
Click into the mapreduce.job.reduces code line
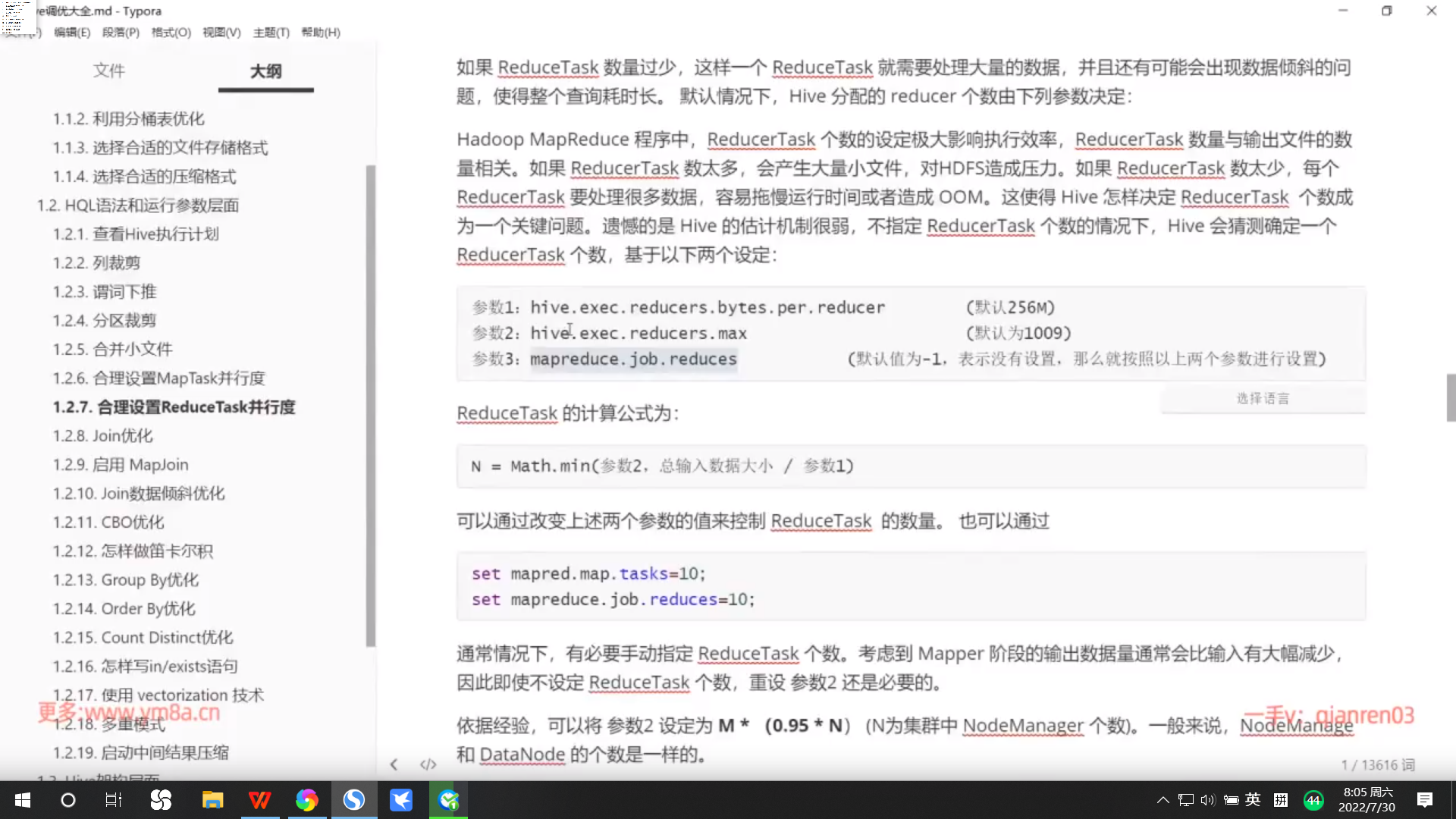[633, 359]
